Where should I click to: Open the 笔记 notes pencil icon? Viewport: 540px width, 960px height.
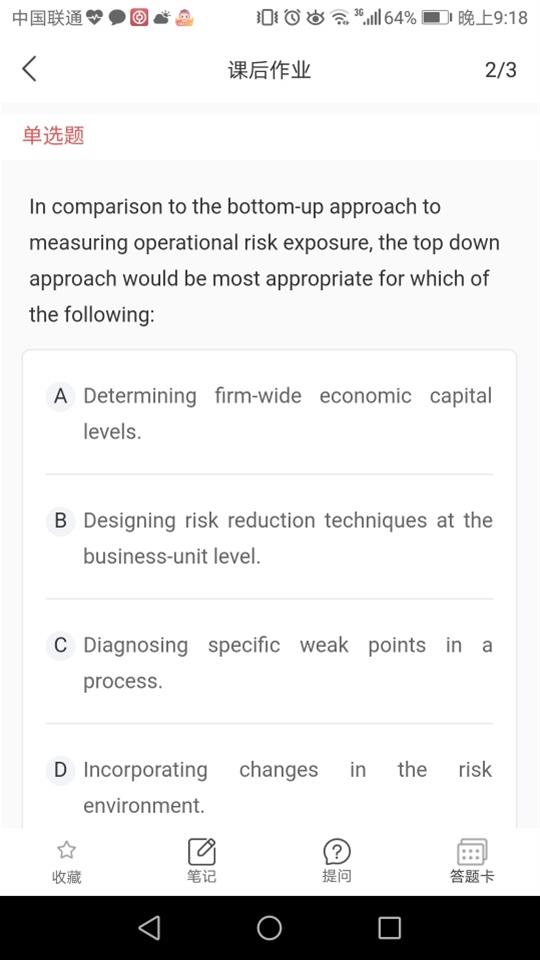pos(201,852)
